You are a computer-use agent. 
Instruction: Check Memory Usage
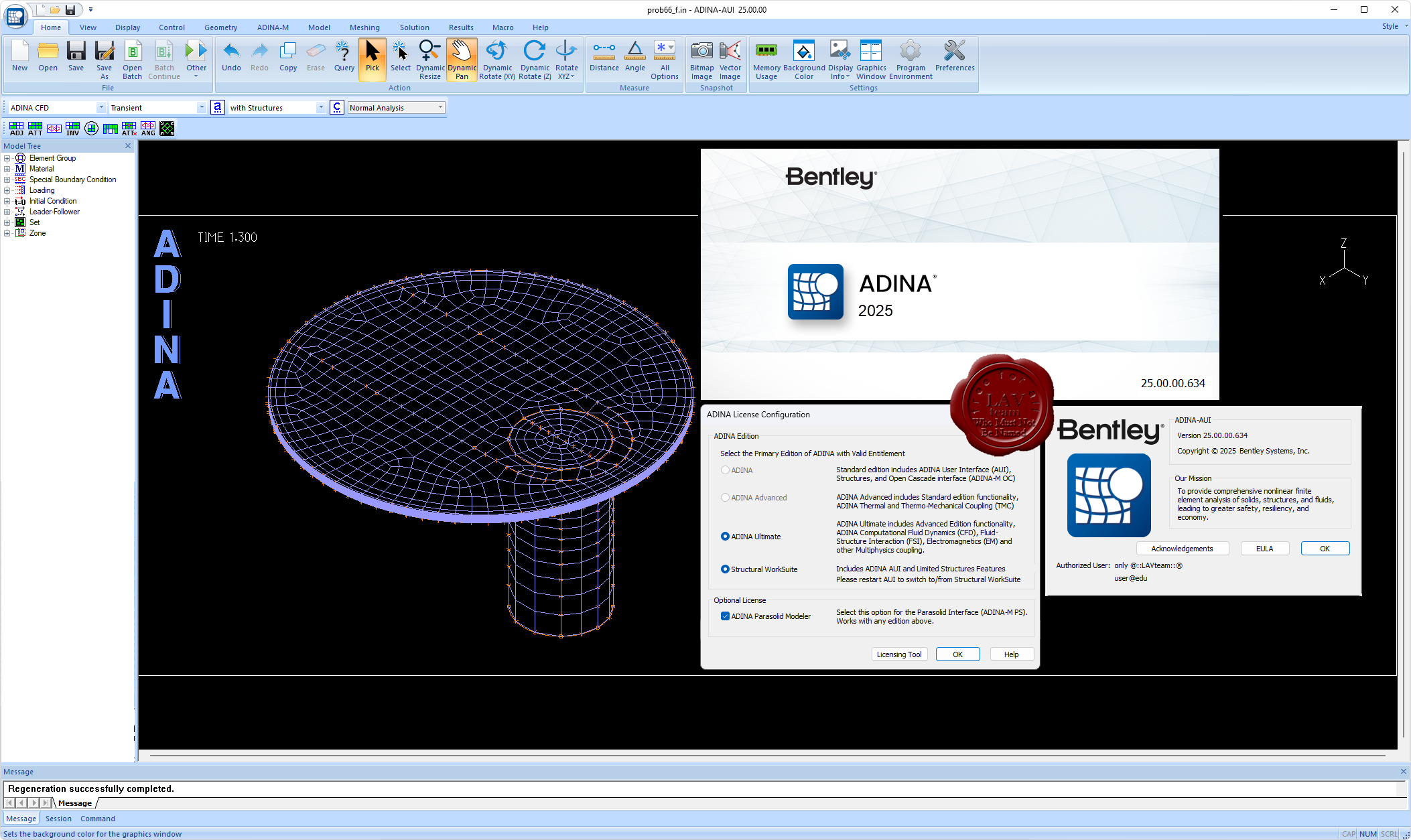766,60
